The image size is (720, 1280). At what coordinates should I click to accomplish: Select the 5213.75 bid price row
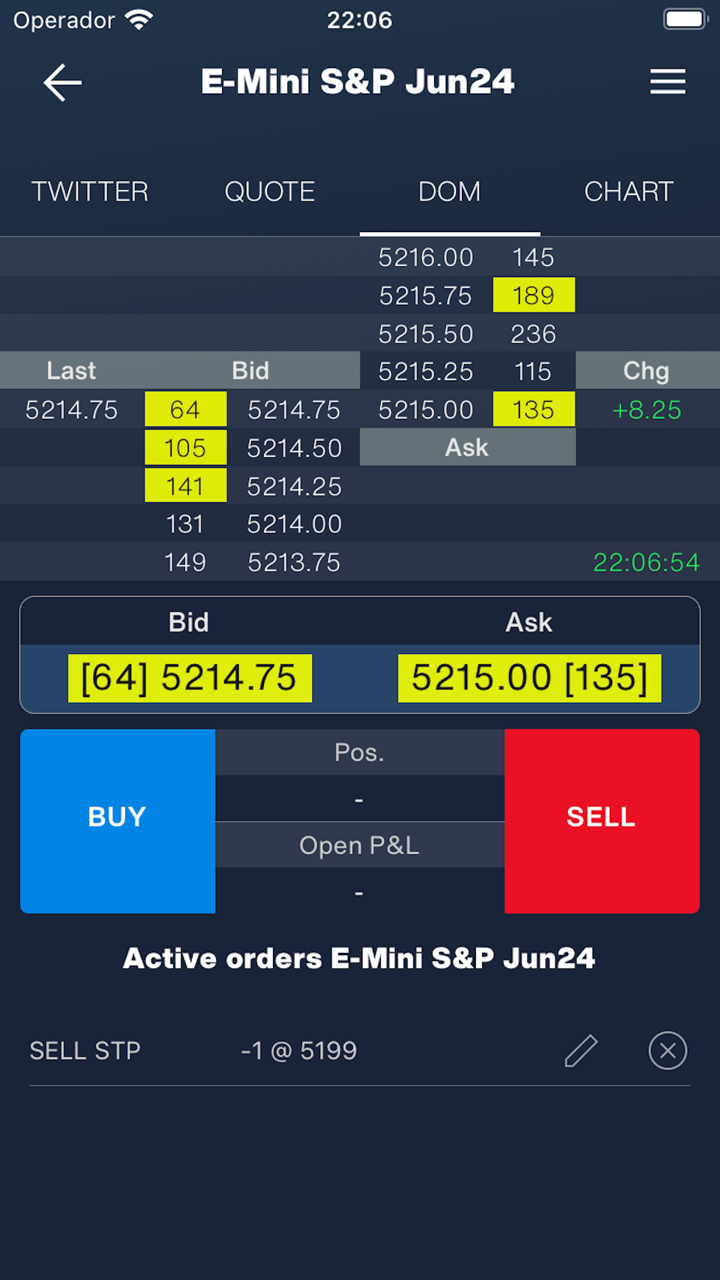294,563
